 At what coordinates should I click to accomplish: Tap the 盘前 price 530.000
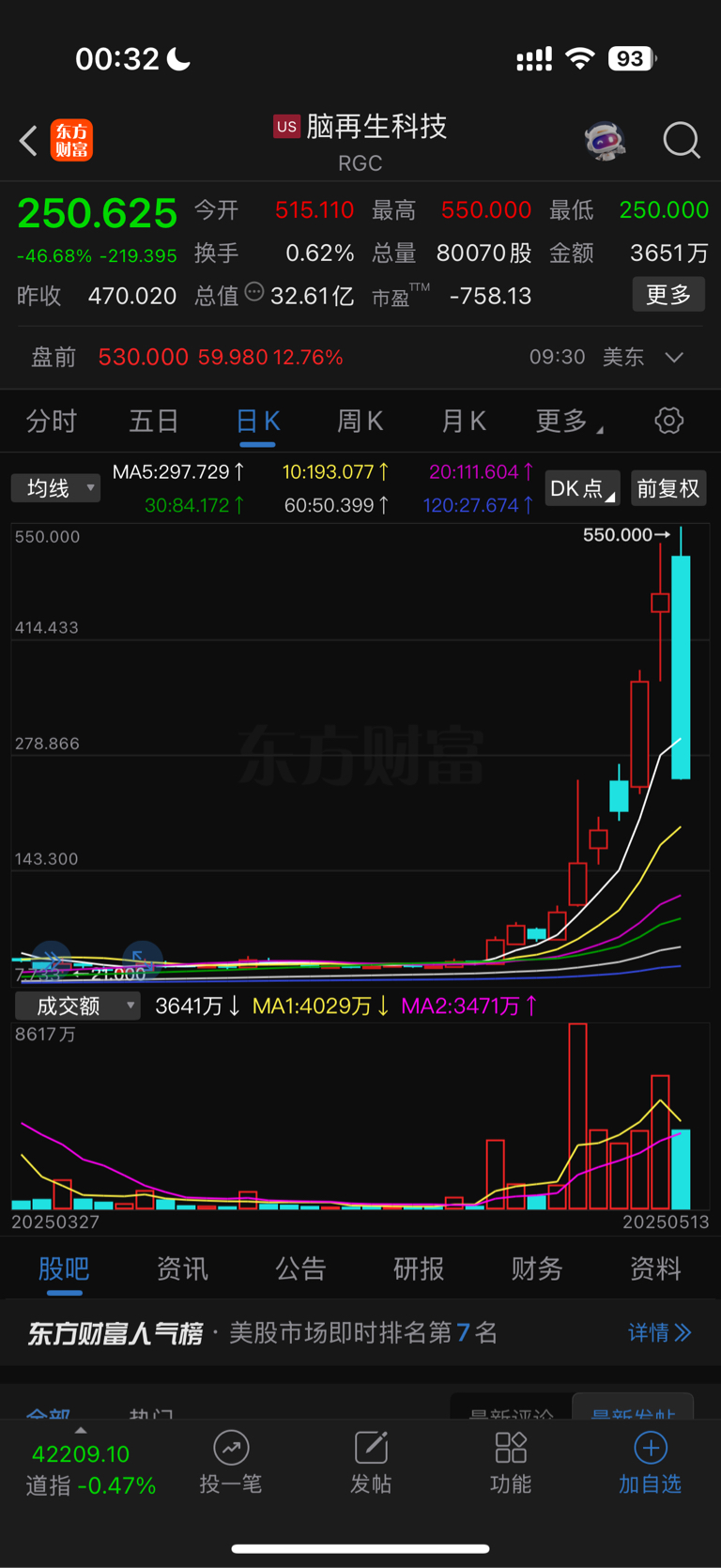[x=144, y=358]
